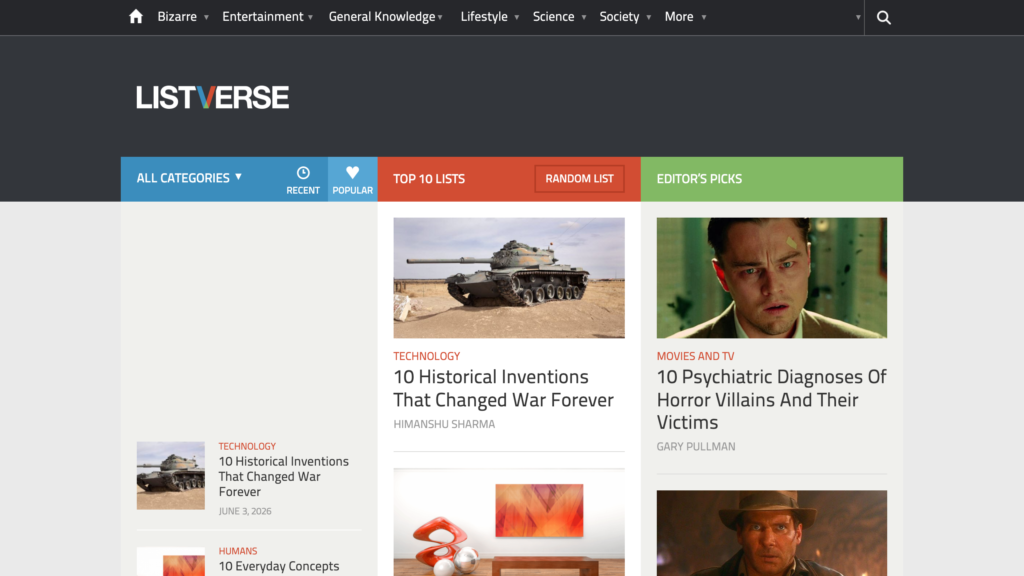Open the All Categories dropdown
The height and width of the screenshot is (576, 1024).
click(189, 178)
